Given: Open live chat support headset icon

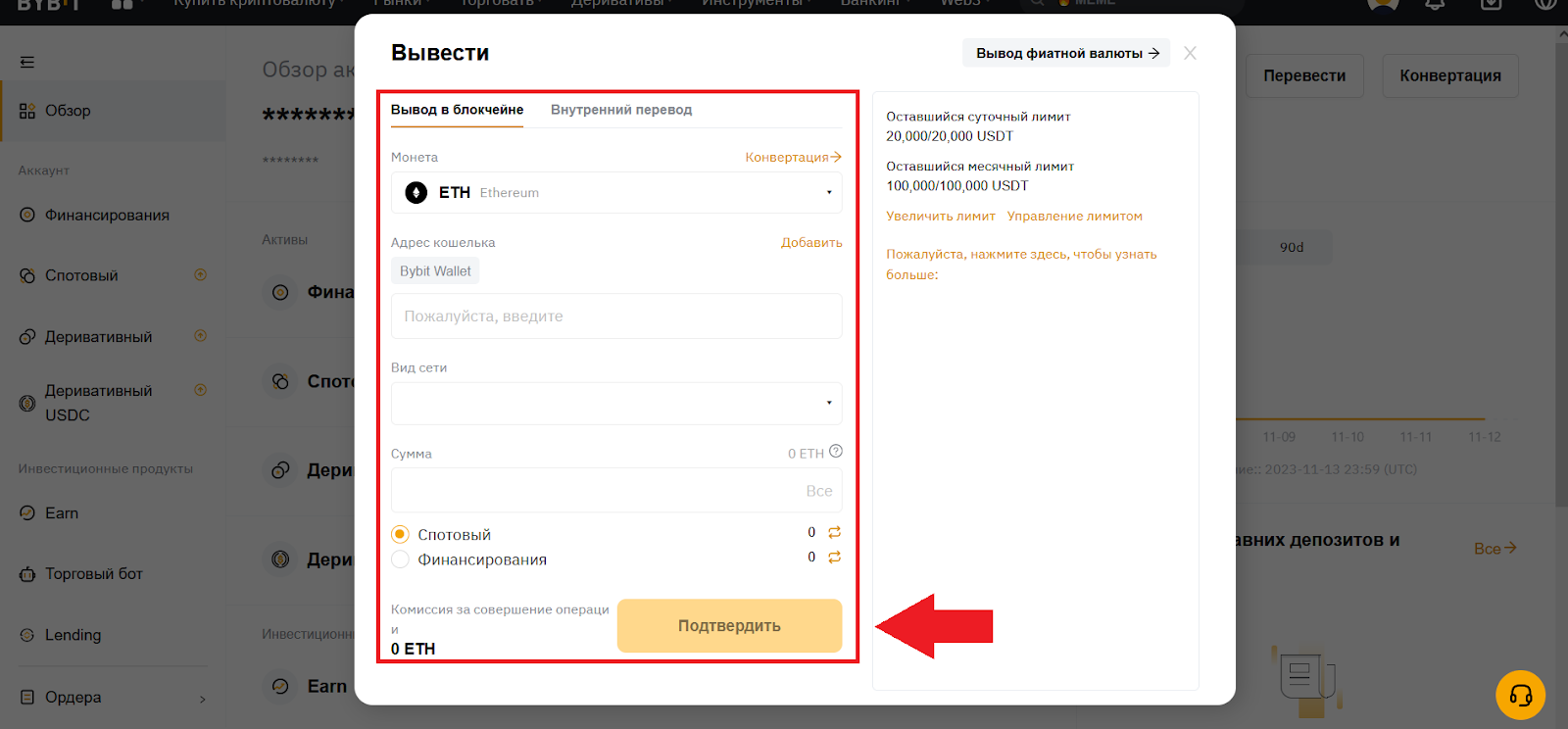Looking at the screenshot, I should pos(1521,695).
